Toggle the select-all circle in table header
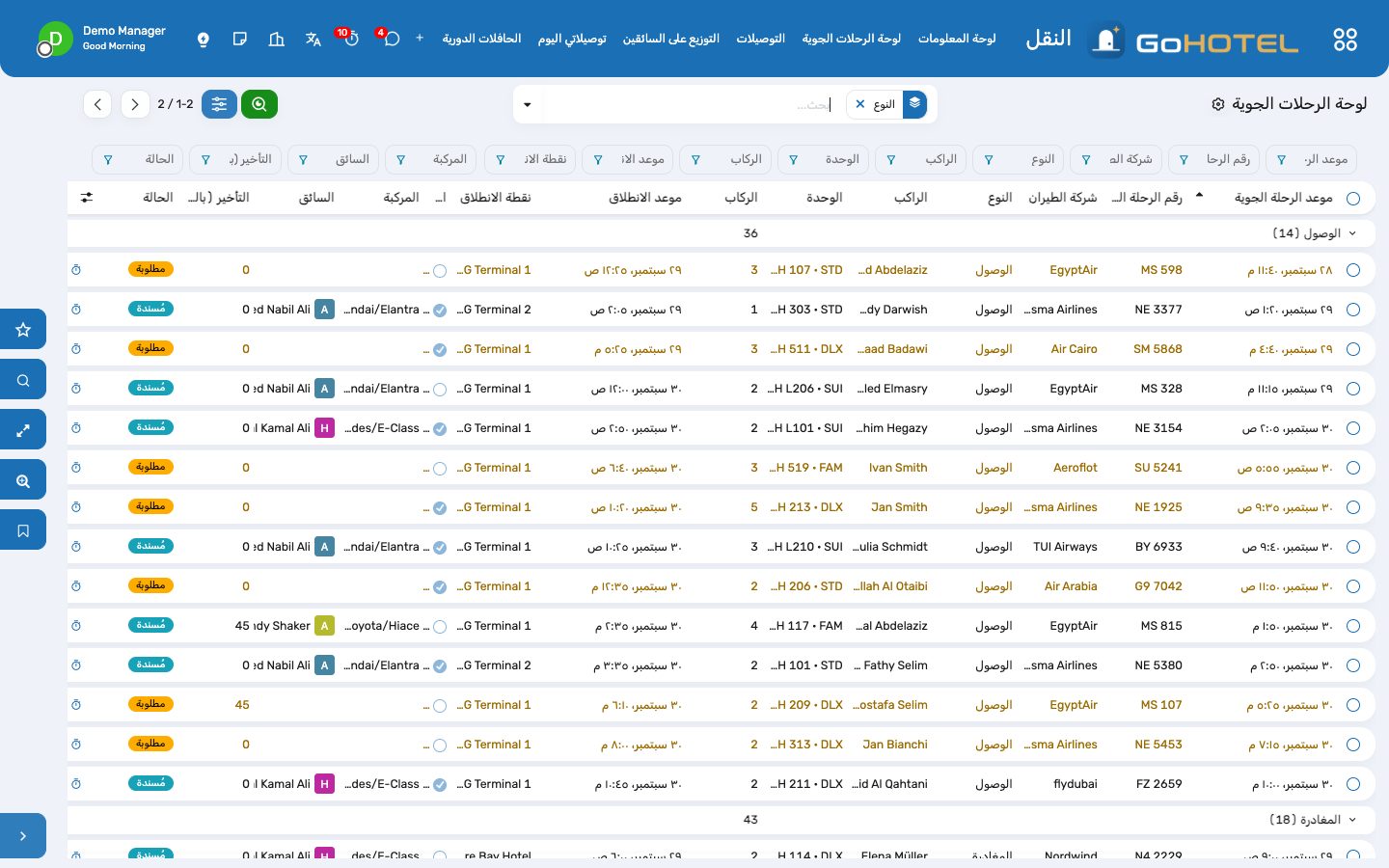Image resolution: width=1389 pixels, height=868 pixels. point(1353,199)
